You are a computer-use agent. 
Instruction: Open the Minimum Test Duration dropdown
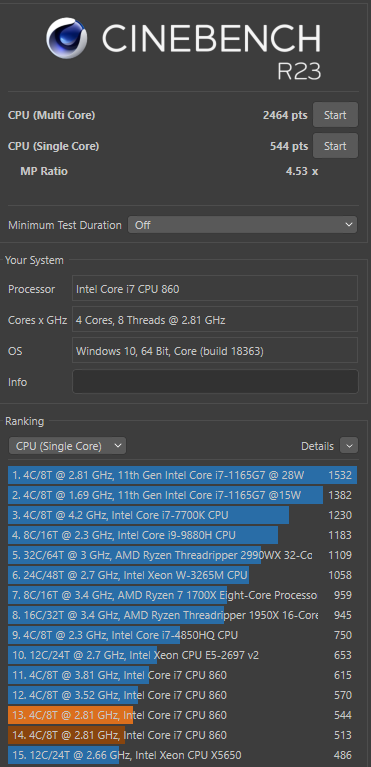(x=242, y=225)
